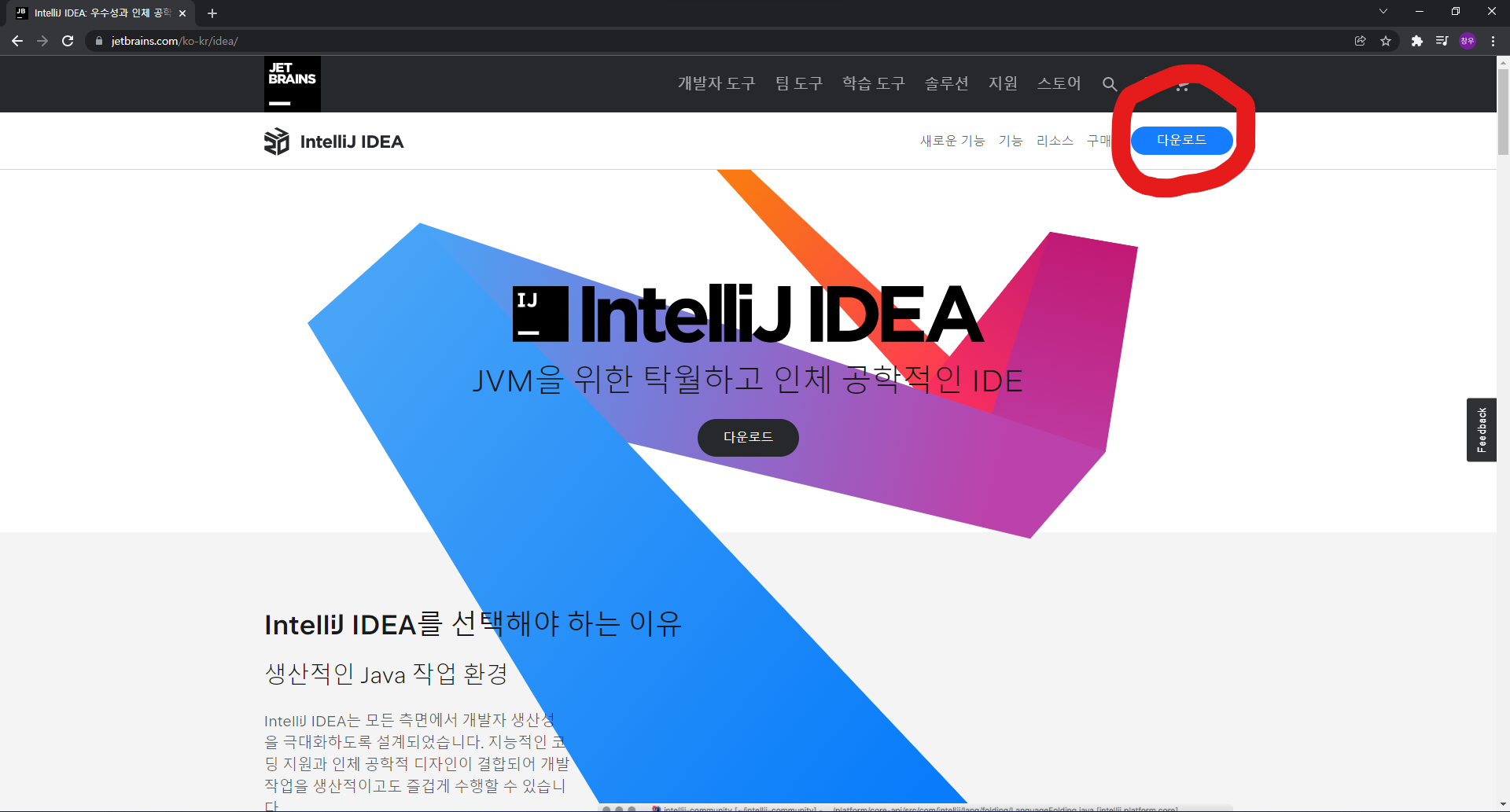Click the large IJ logo box in hero

(x=540, y=314)
